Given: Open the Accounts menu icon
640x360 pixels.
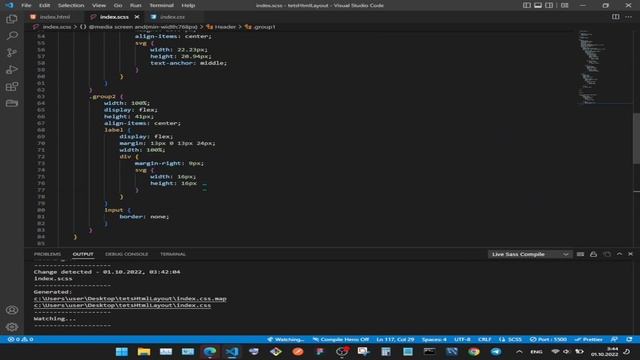Looking at the screenshot, I should 12,310.
